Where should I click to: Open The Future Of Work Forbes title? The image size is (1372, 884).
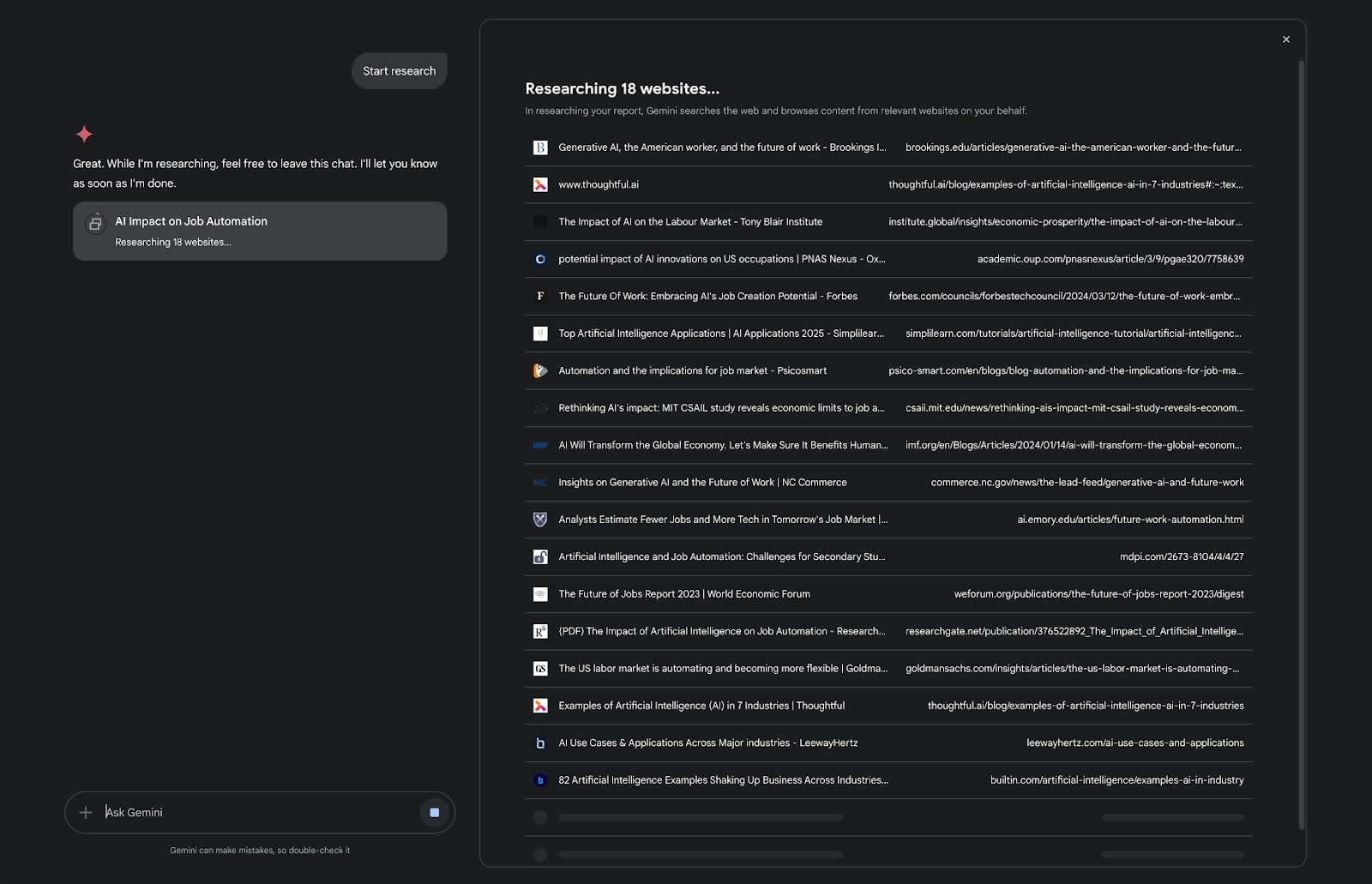tap(707, 297)
